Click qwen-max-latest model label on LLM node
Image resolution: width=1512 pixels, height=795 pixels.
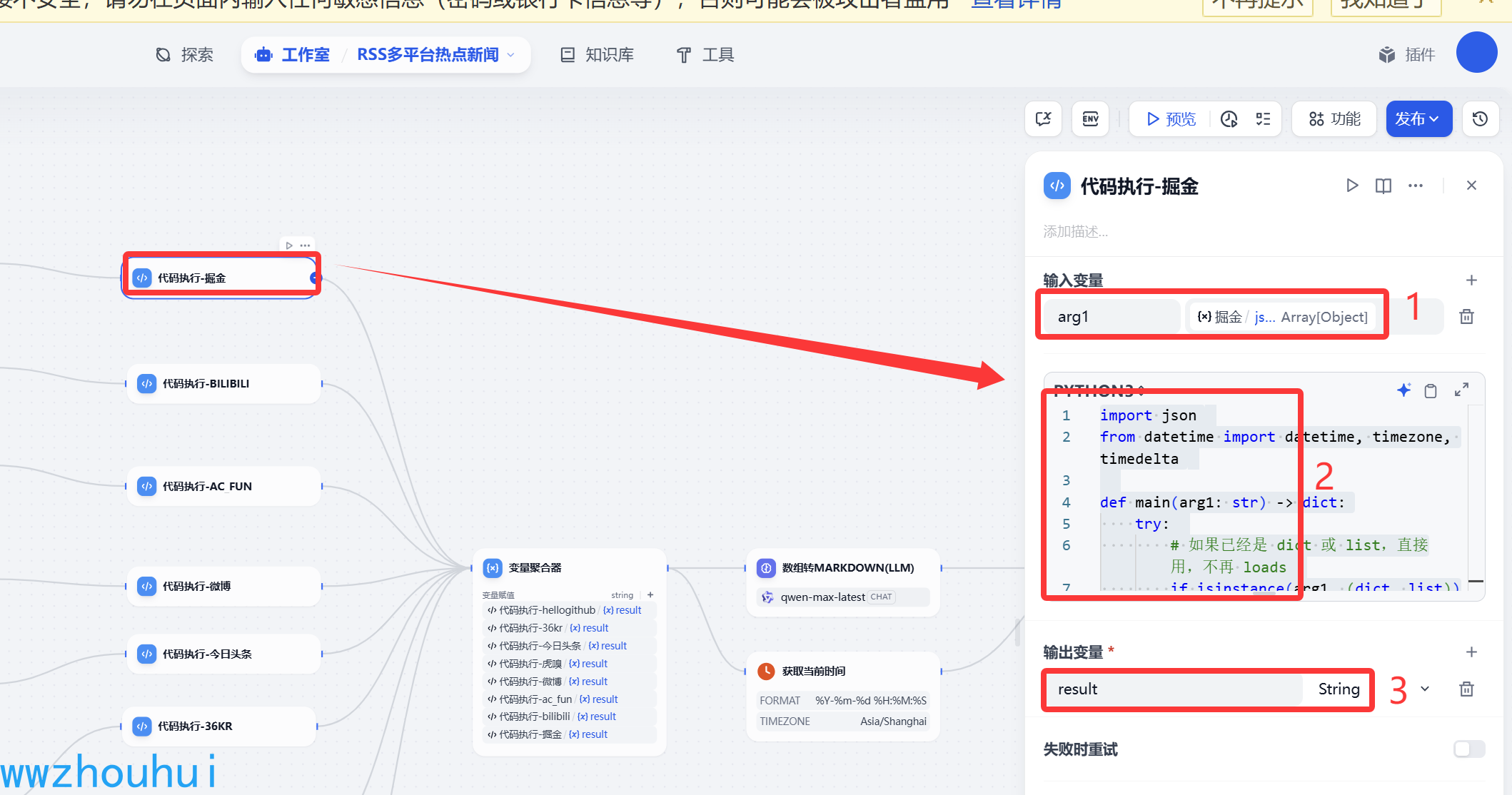(x=822, y=597)
